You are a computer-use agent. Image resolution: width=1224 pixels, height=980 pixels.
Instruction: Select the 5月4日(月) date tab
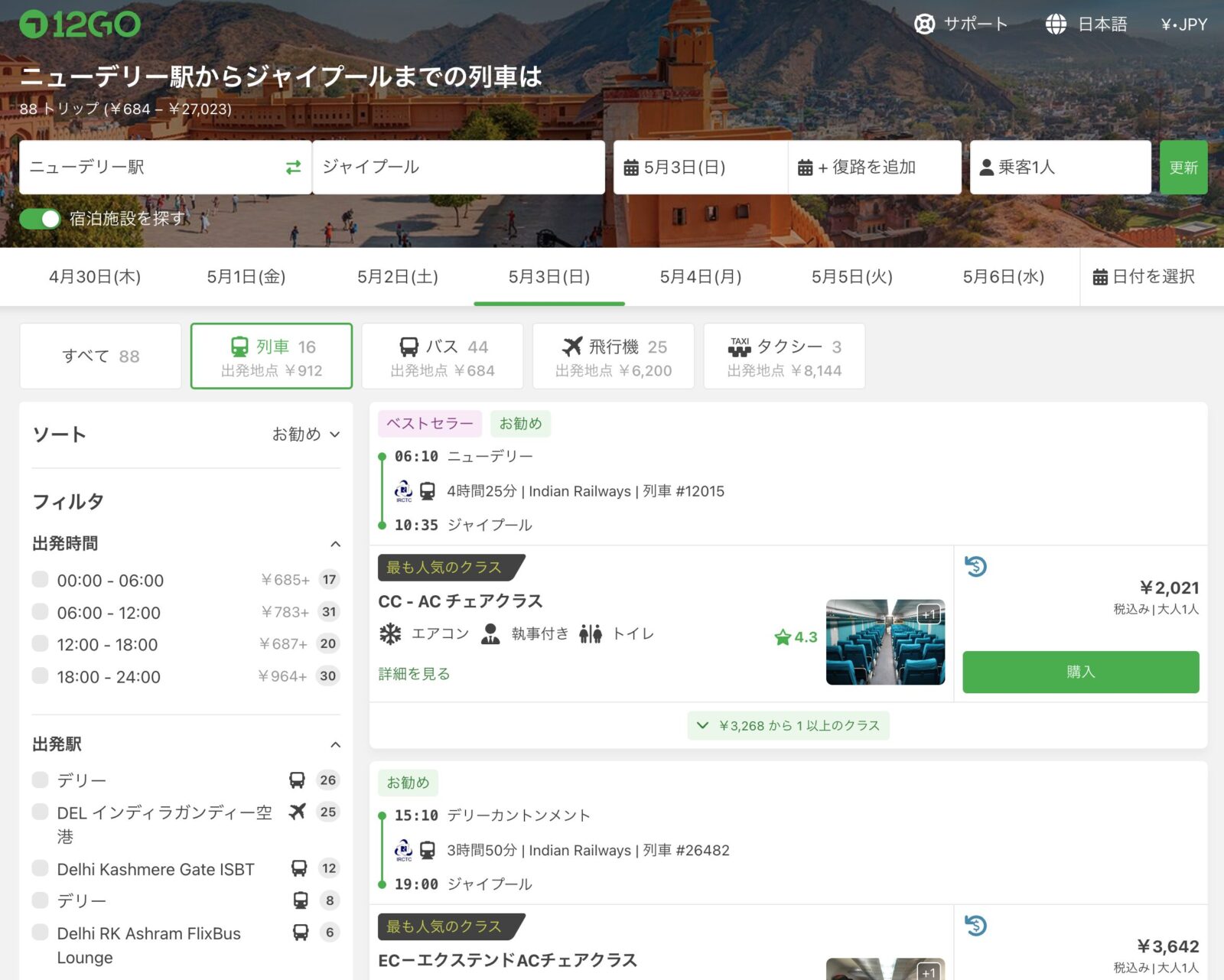pos(700,277)
